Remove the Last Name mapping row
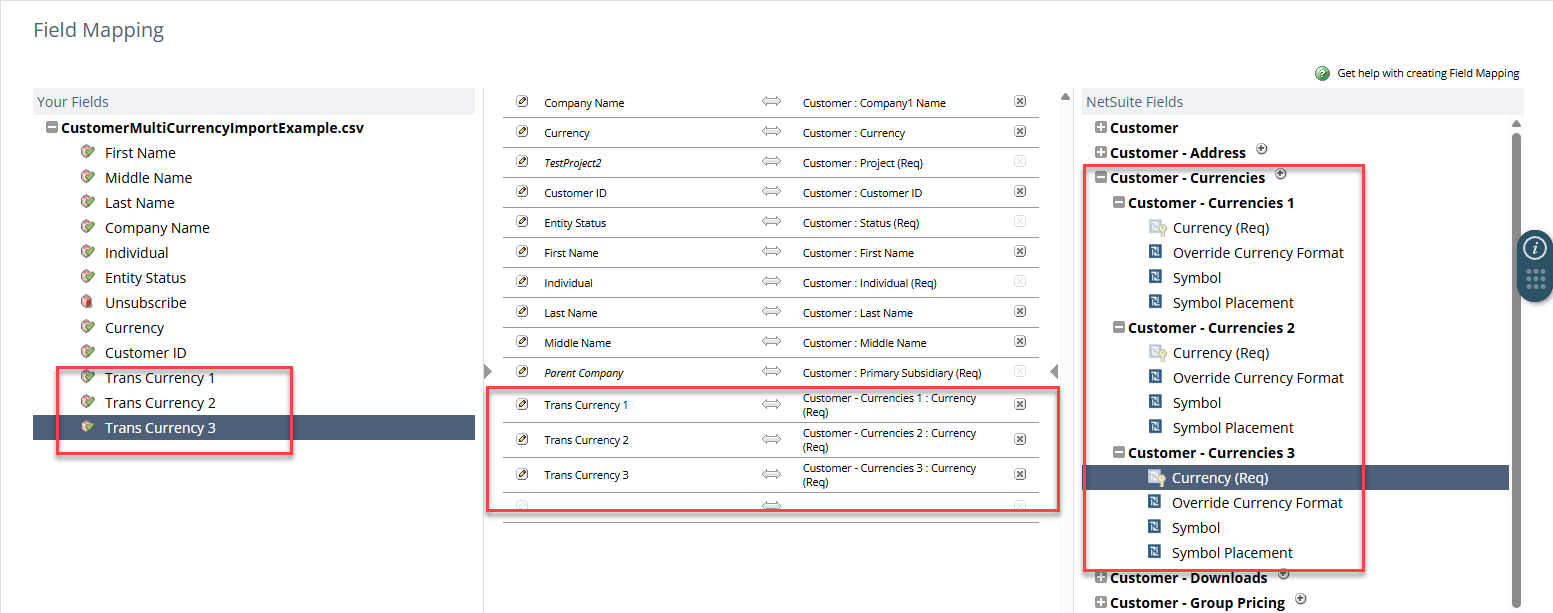 click(x=1020, y=312)
